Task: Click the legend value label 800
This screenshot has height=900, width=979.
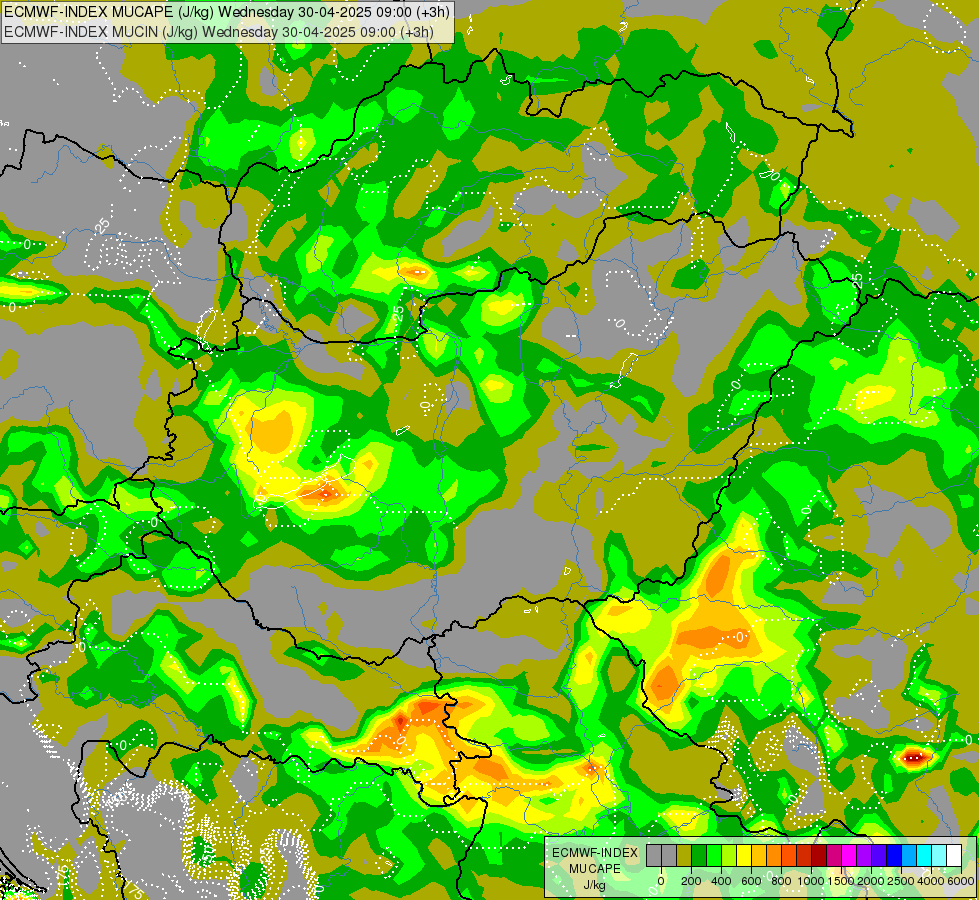Action: (781, 881)
